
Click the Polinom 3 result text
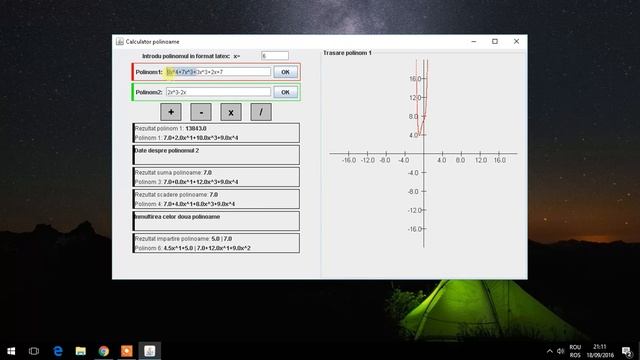tap(187, 182)
